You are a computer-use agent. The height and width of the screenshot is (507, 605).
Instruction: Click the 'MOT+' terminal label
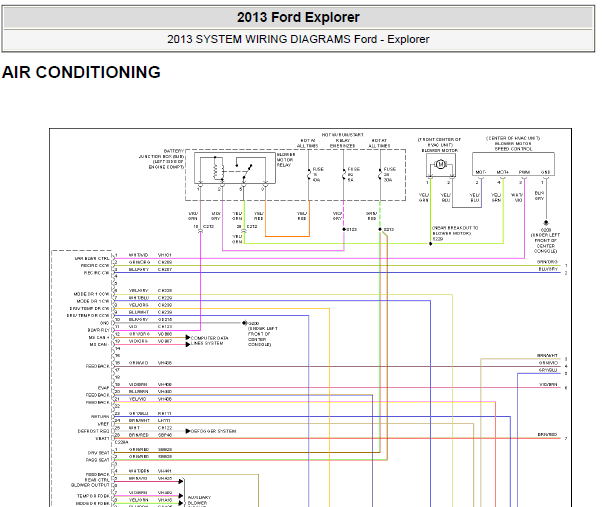(502, 172)
